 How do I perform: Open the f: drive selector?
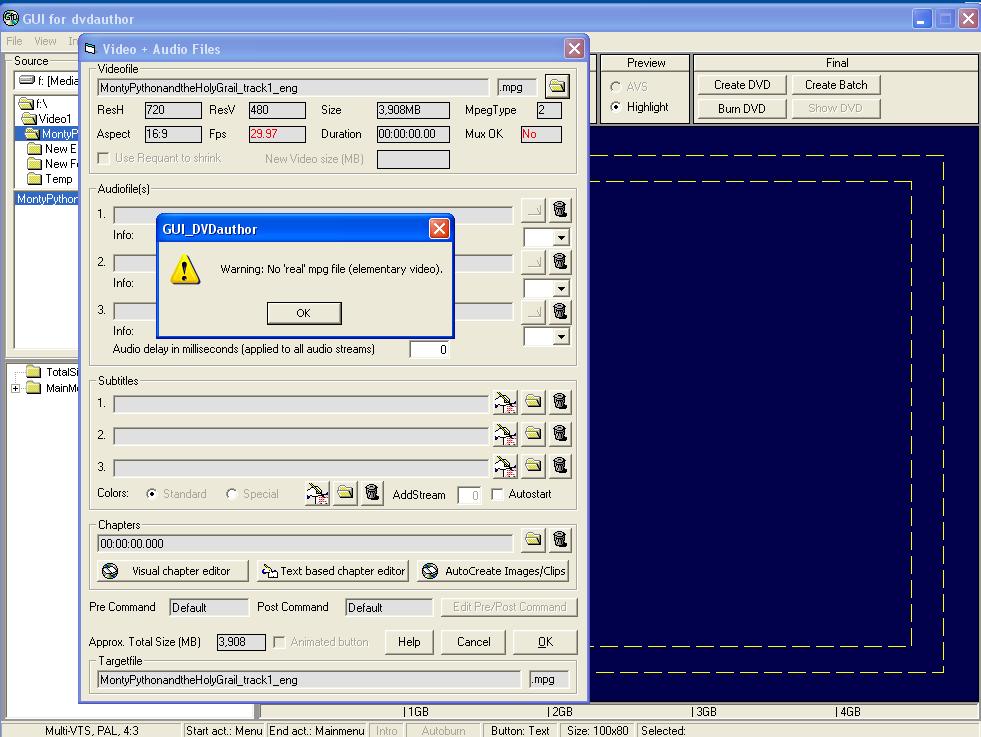click(x=48, y=80)
